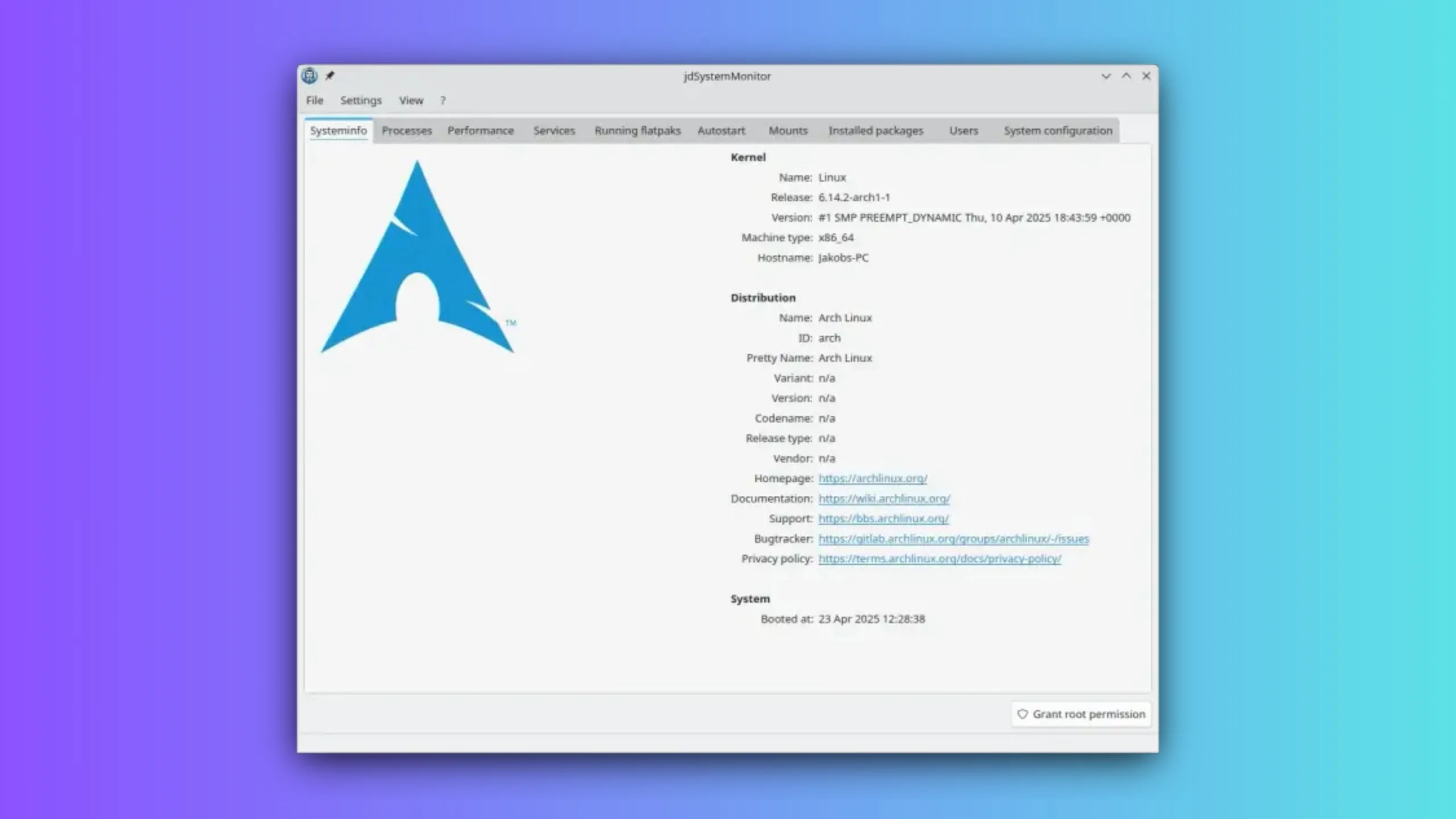The image size is (1456, 819).
Task: Open the Settings menu
Action: [x=361, y=101]
